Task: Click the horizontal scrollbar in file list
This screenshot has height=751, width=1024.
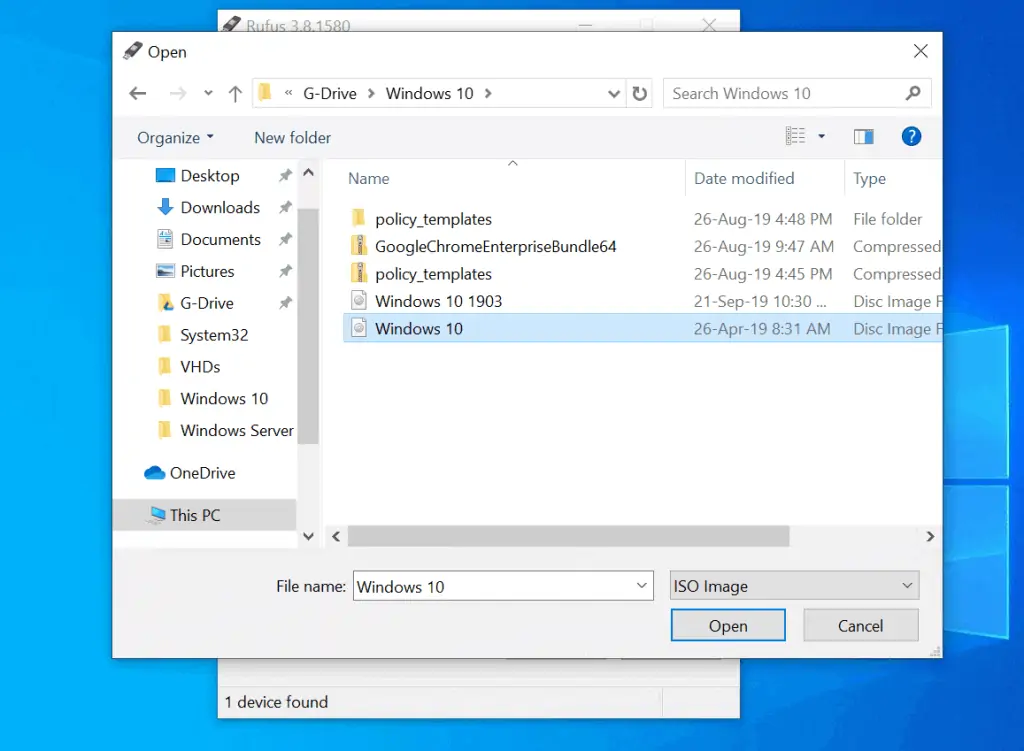Action: click(568, 537)
